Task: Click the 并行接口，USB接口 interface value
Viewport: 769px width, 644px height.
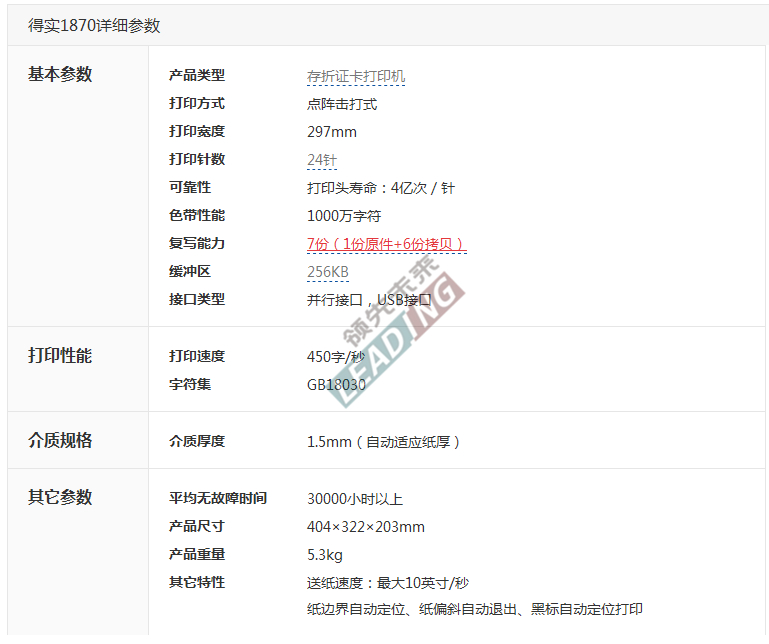Action: pos(368,300)
